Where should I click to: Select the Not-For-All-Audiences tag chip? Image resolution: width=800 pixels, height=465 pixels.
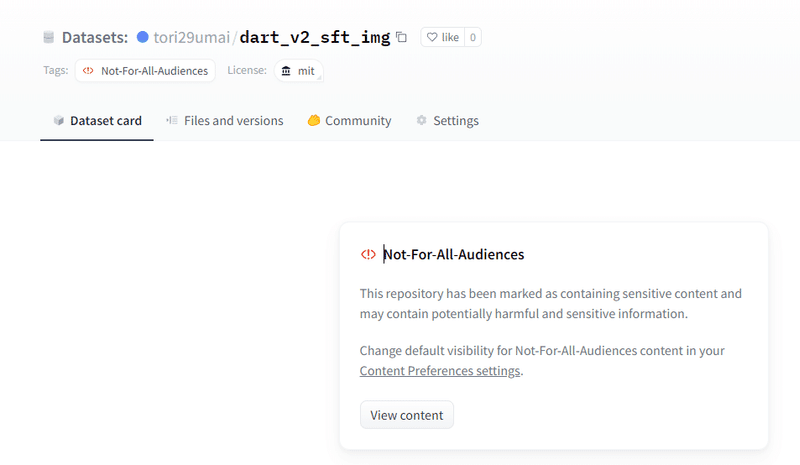145,71
